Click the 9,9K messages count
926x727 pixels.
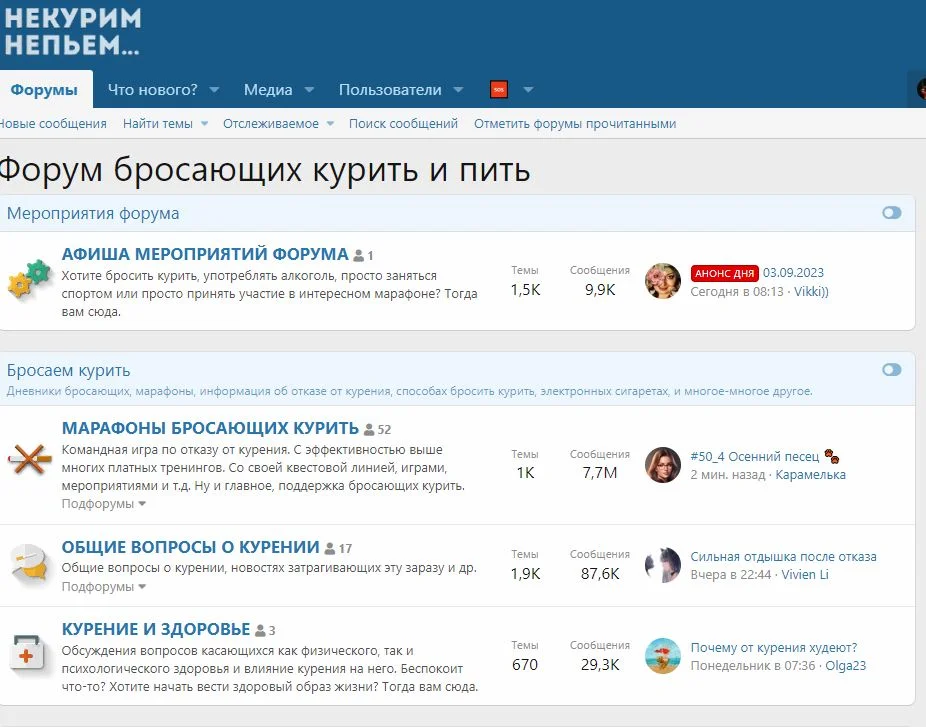click(600, 289)
